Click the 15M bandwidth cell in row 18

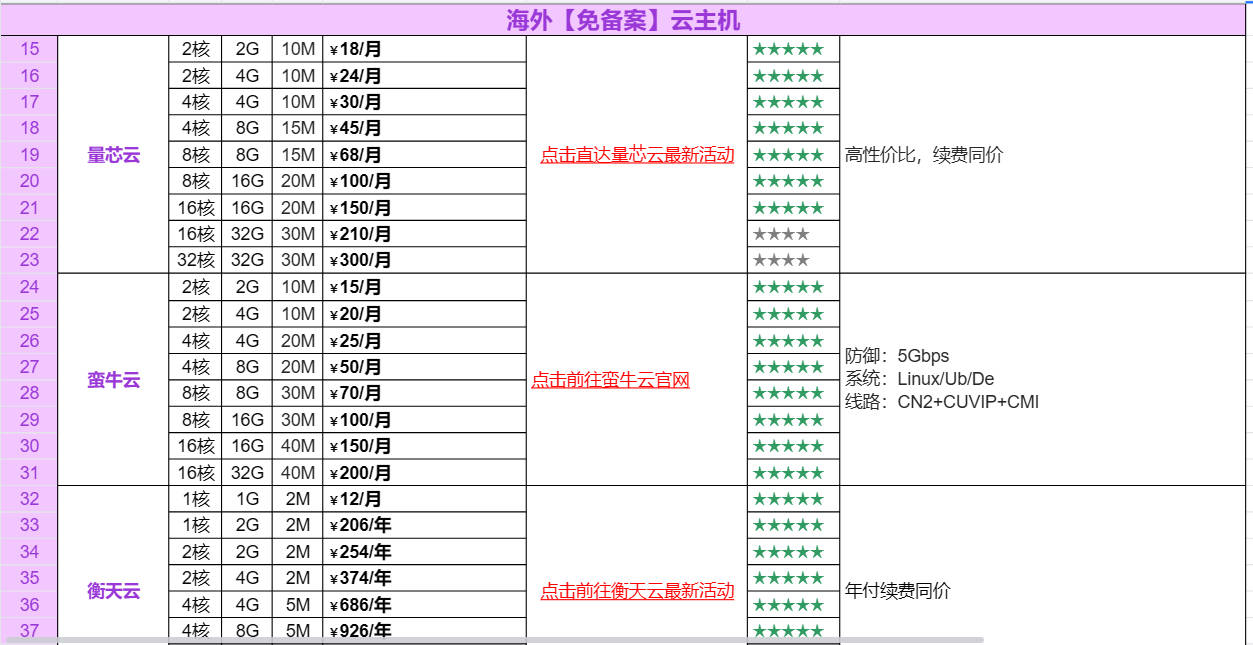[x=297, y=128]
